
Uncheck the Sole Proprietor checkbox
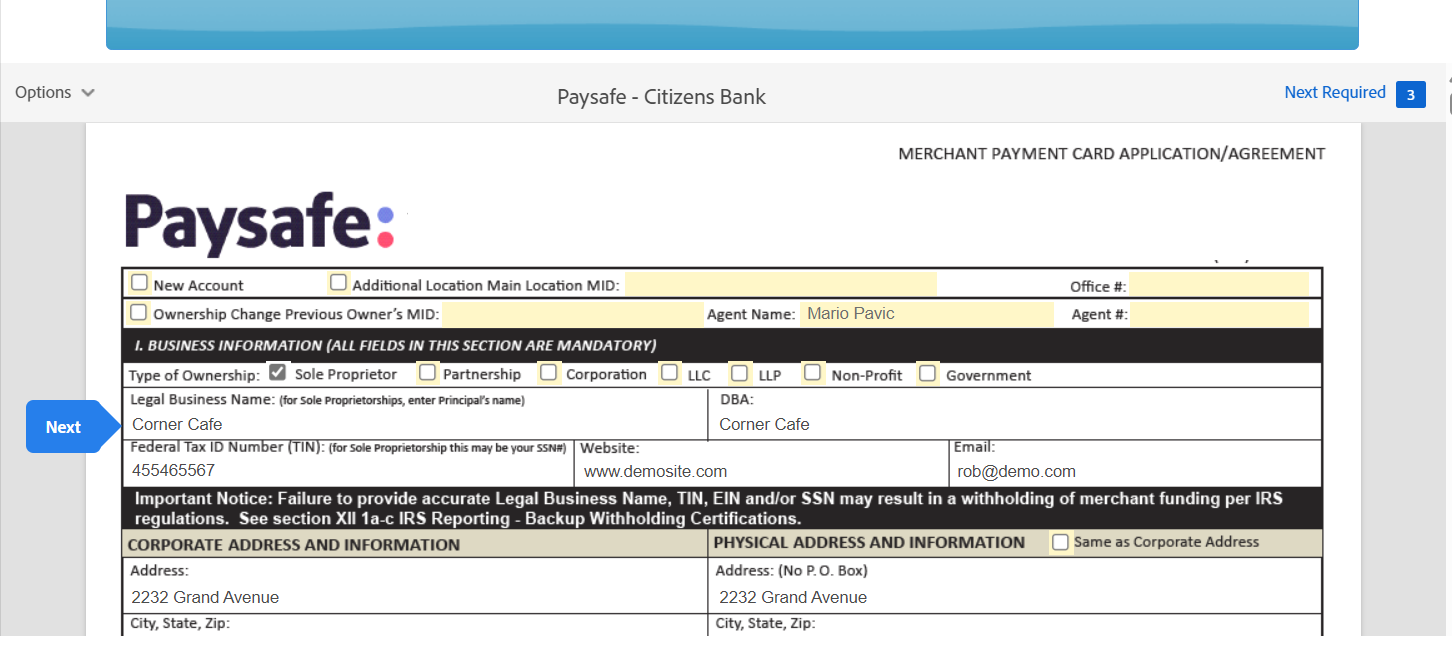(x=278, y=373)
